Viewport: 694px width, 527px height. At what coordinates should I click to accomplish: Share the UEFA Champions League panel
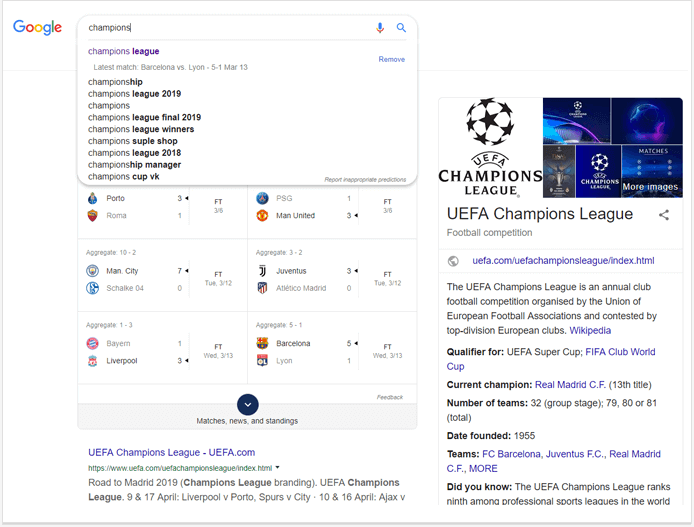click(663, 215)
